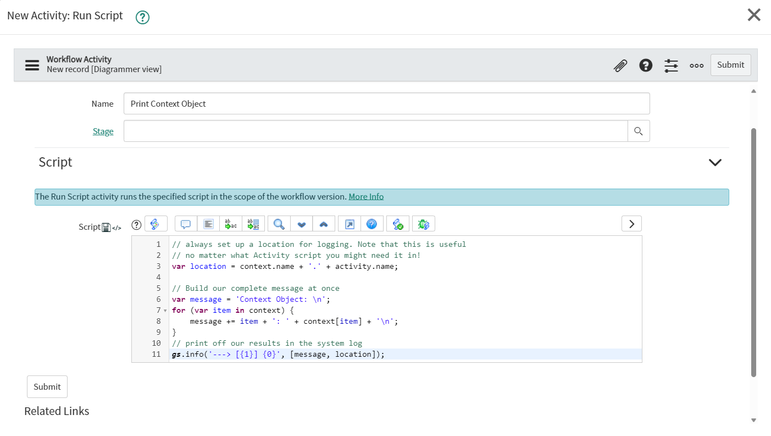This screenshot has width=771, height=436.
Task: Collapse the Script section chevron
Action: pyautogui.click(x=715, y=162)
